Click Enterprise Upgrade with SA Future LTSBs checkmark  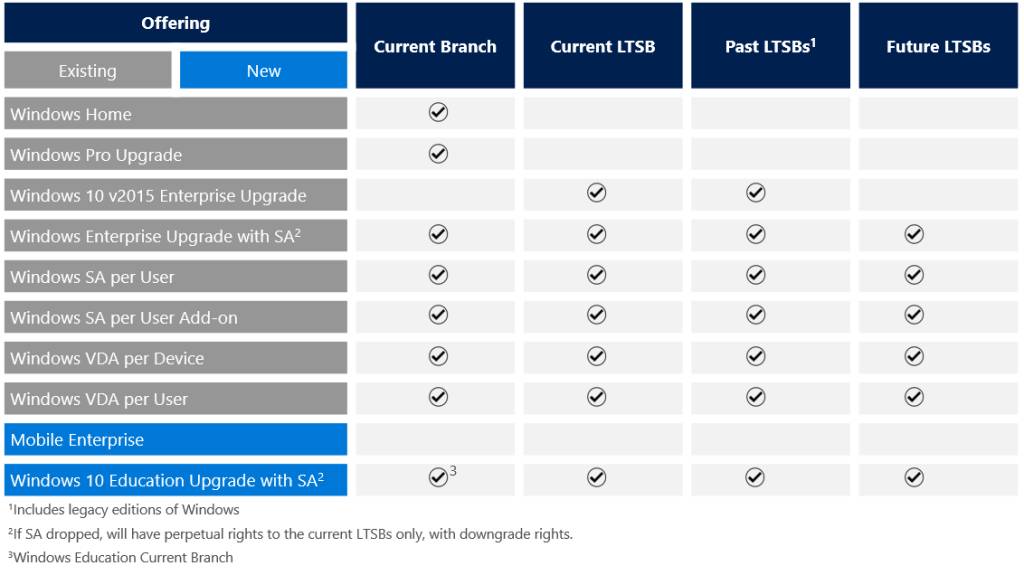tap(914, 234)
